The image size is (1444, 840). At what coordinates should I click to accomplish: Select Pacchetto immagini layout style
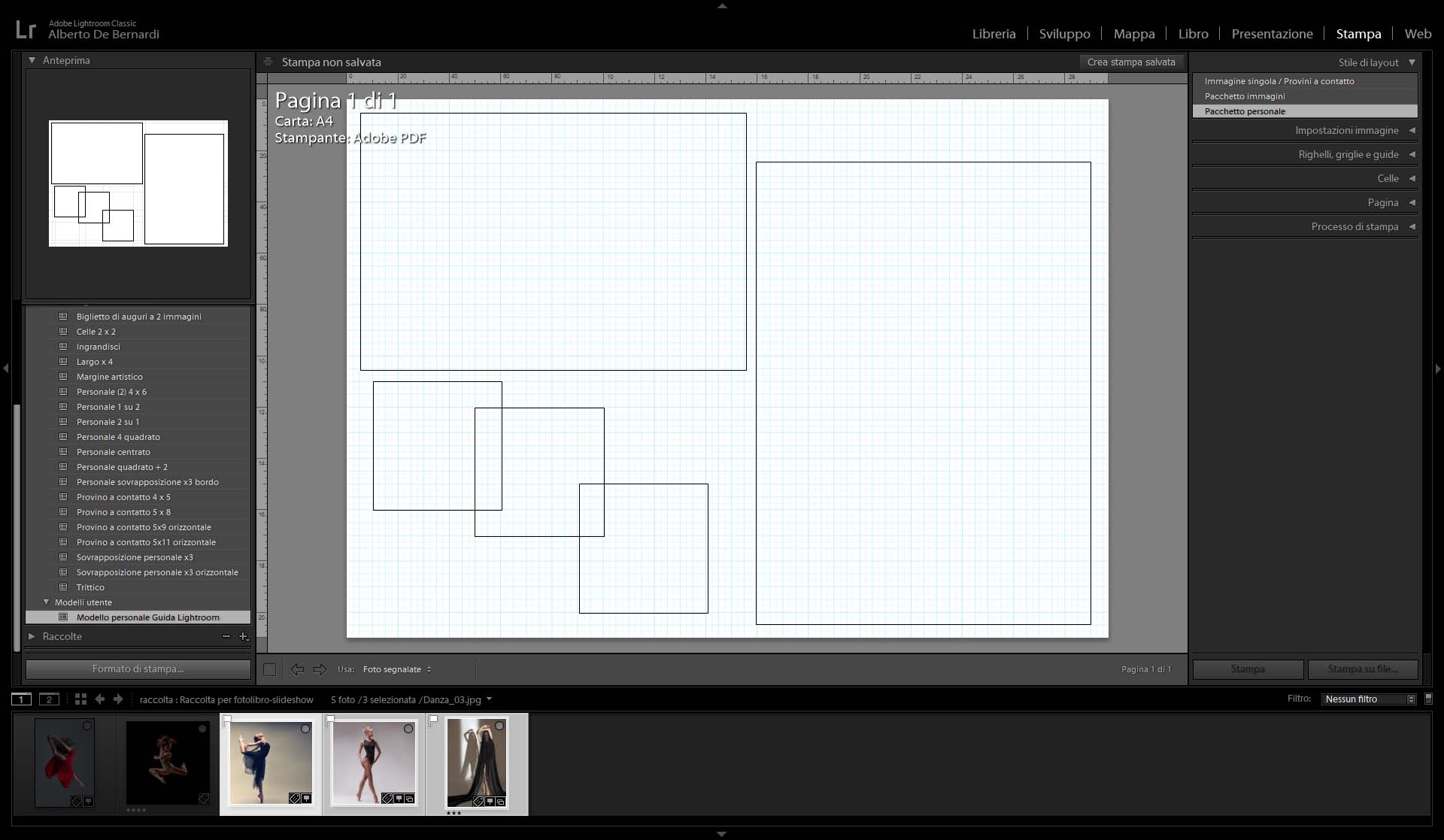(1245, 96)
